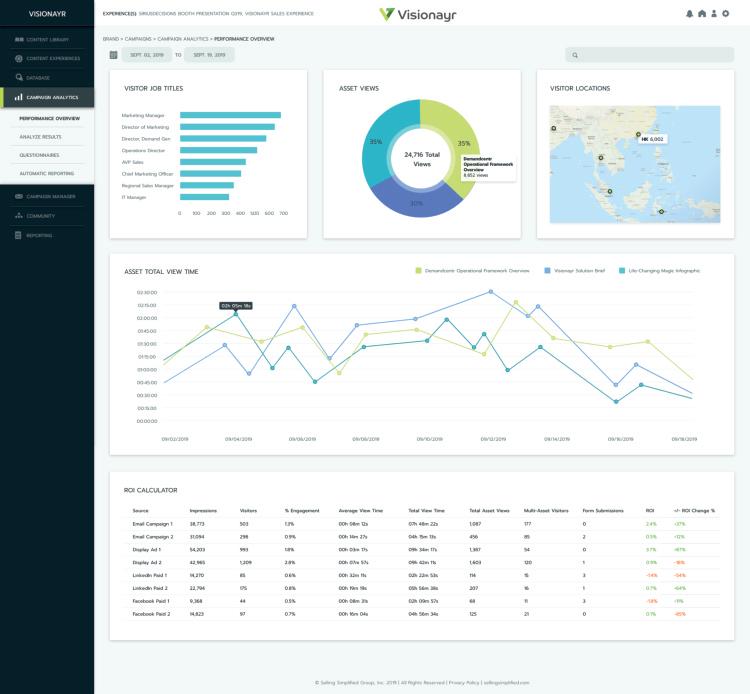Click Brand breadcrumb link
The height and width of the screenshot is (694, 750).
(110, 39)
